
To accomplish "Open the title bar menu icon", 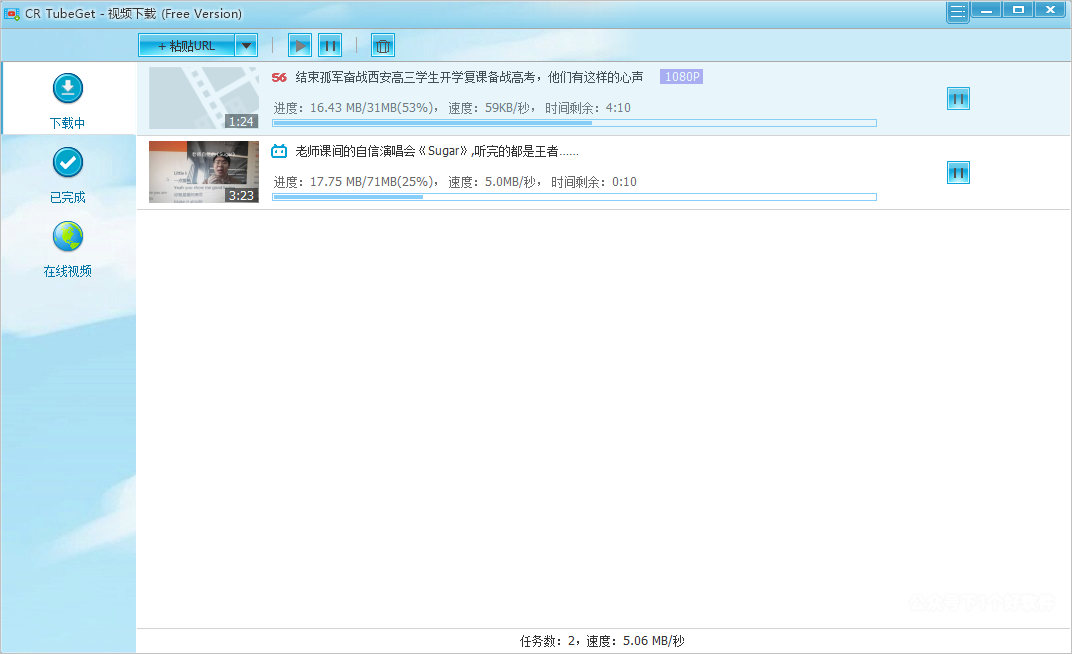I will coord(957,12).
